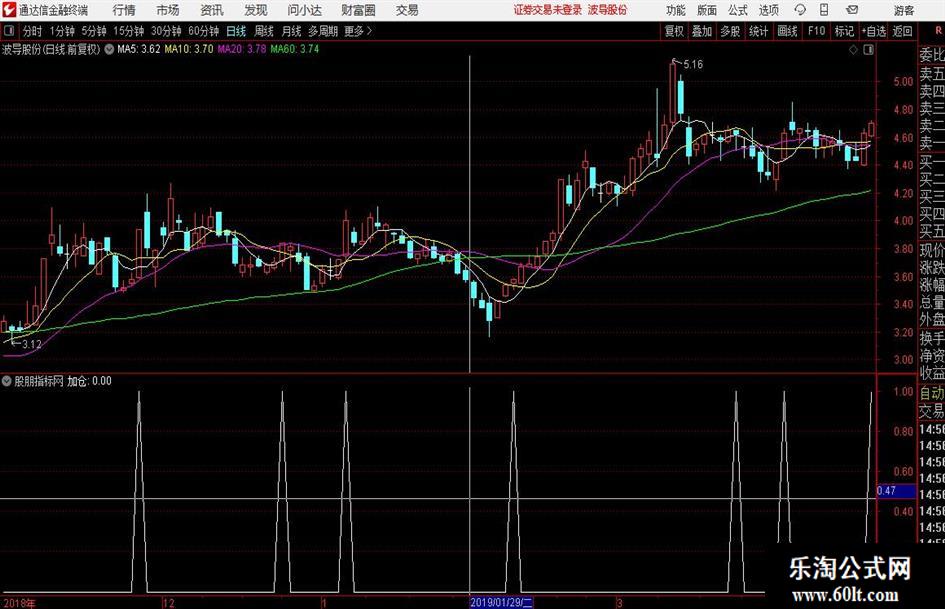Switch to 月线 monthly period

[292, 31]
